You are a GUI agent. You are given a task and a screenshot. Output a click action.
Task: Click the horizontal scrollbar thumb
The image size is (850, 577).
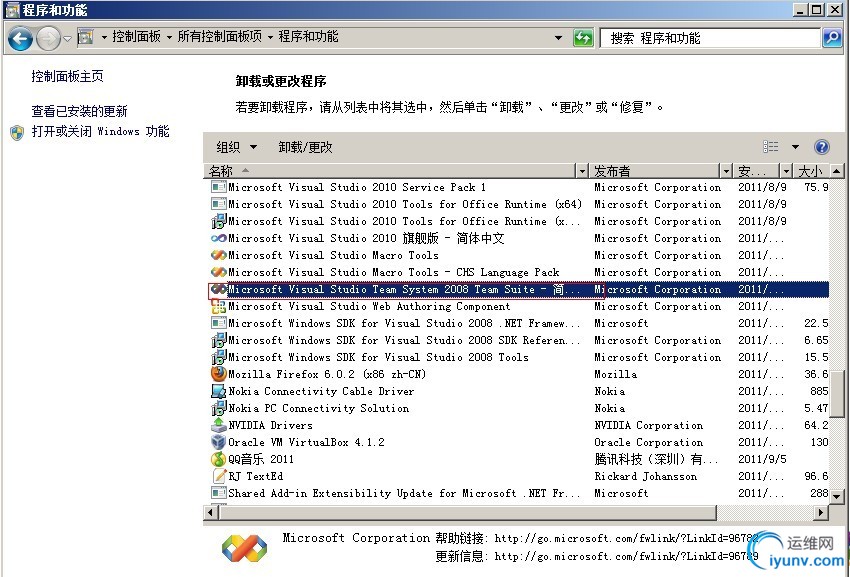pyautogui.click(x=467, y=512)
